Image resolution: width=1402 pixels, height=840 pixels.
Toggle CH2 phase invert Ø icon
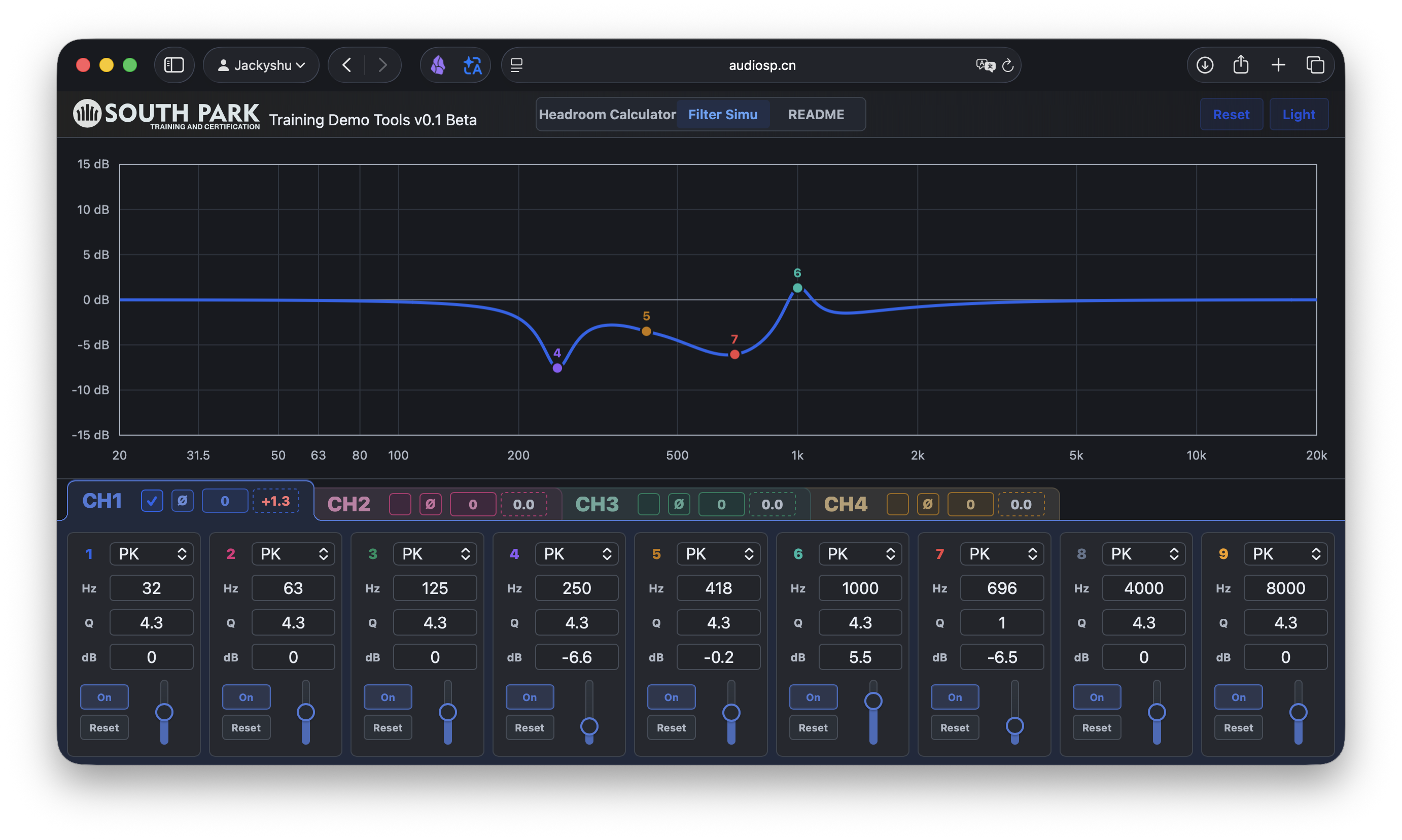(x=430, y=504)
